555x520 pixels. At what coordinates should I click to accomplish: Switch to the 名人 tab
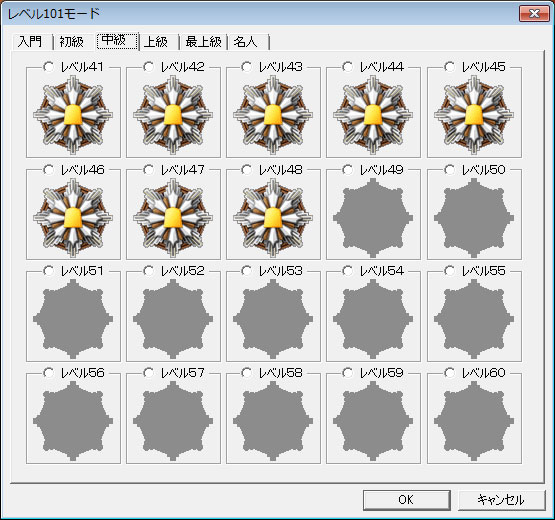pos(246,42)
